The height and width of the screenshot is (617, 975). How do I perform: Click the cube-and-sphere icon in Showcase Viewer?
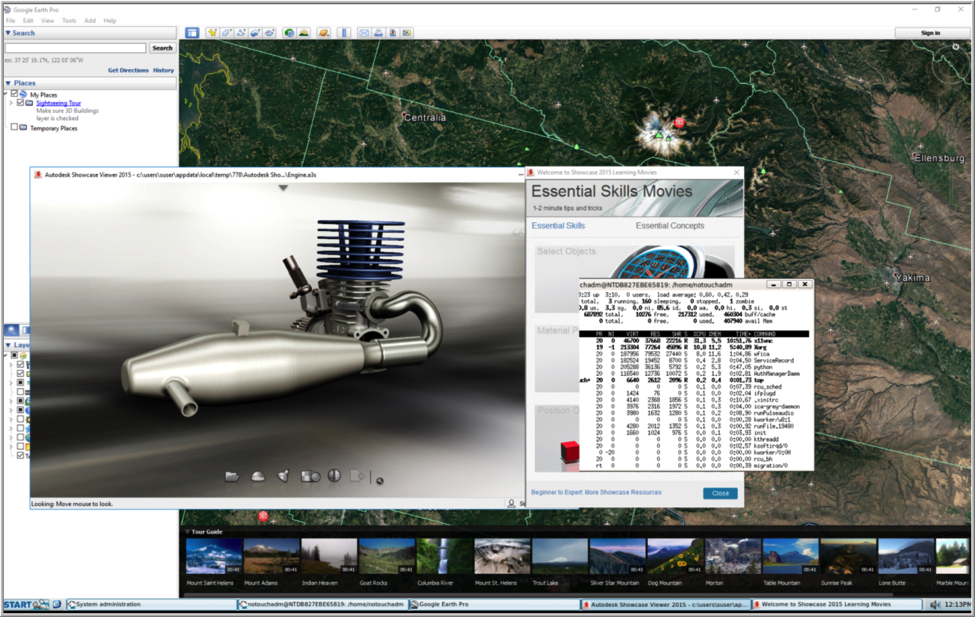click(310, 476)
